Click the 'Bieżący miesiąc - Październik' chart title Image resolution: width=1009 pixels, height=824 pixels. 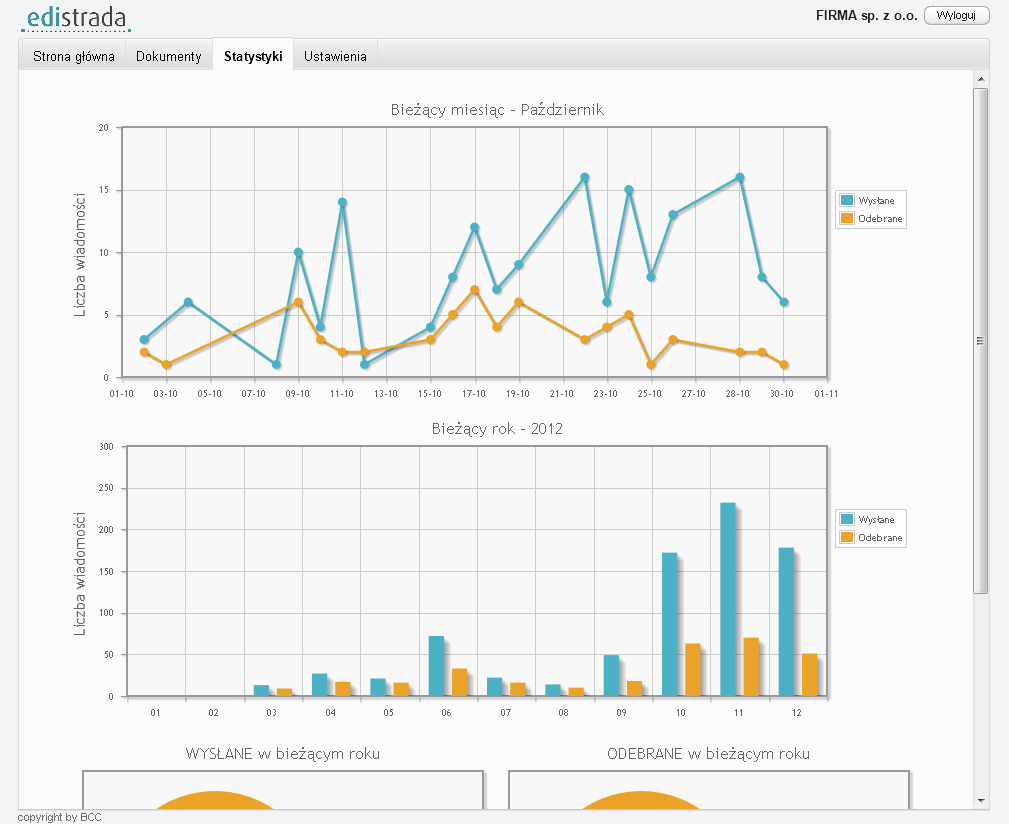point(497,109)
